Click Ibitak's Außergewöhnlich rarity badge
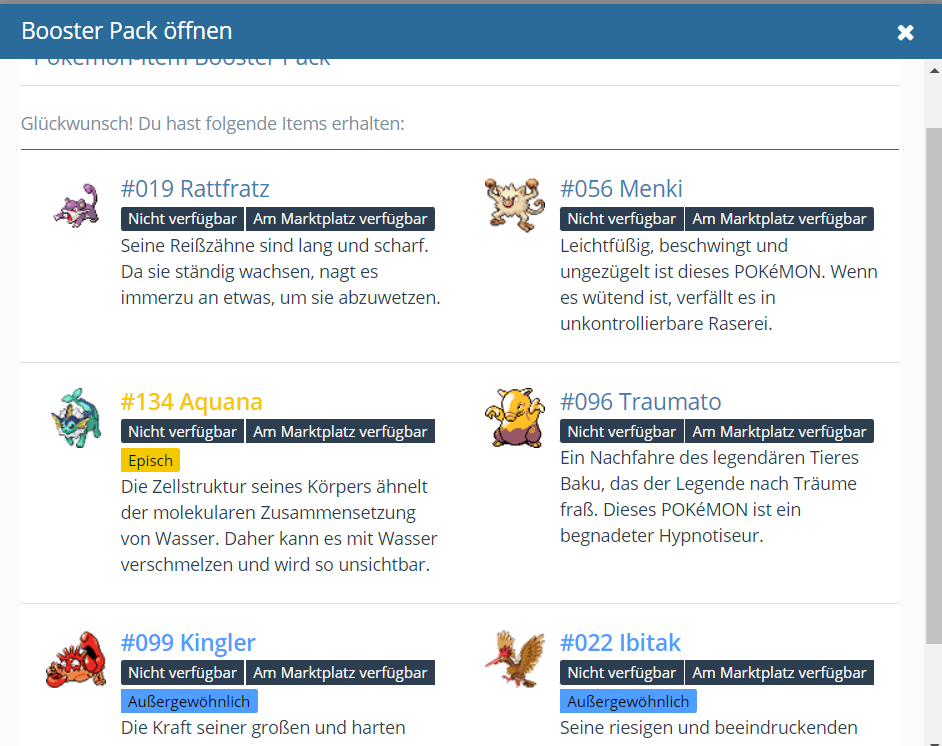The height and width of the screenshot is (746, 942). (x=628, y=701)
